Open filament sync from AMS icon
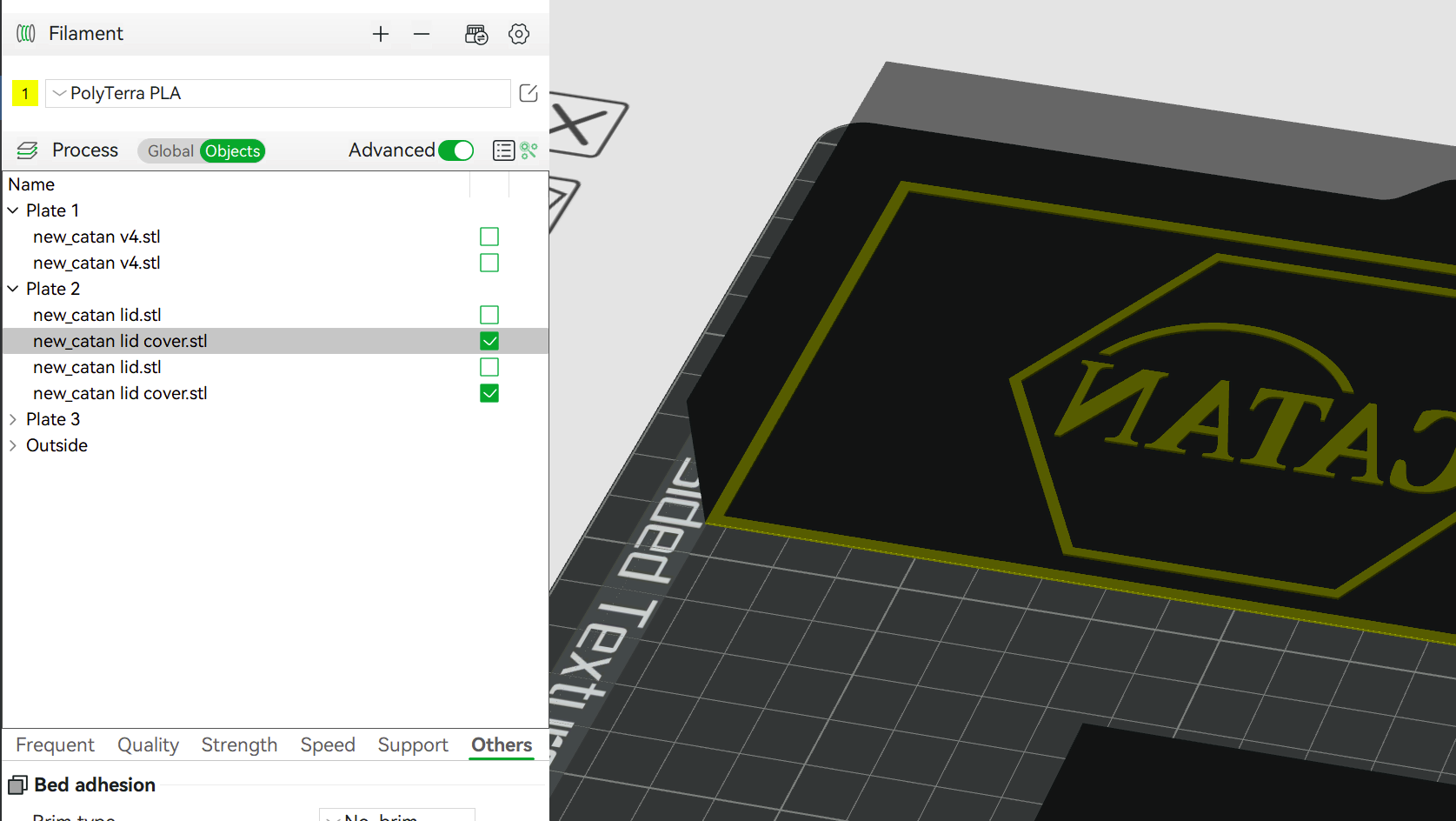This screenshot has height=821, width=1456. 476,34
